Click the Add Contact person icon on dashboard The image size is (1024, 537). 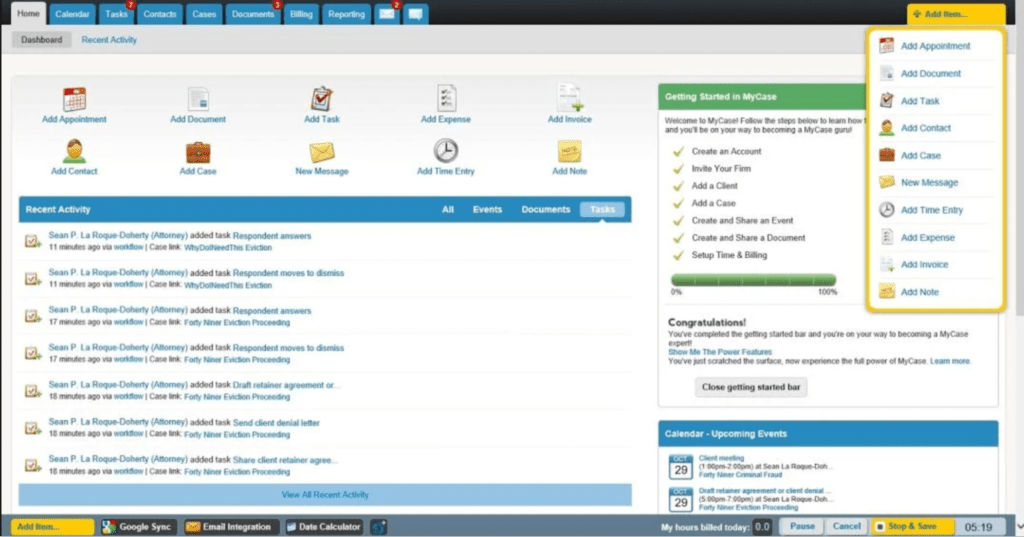pyautogui.click(x=74, y=151)
